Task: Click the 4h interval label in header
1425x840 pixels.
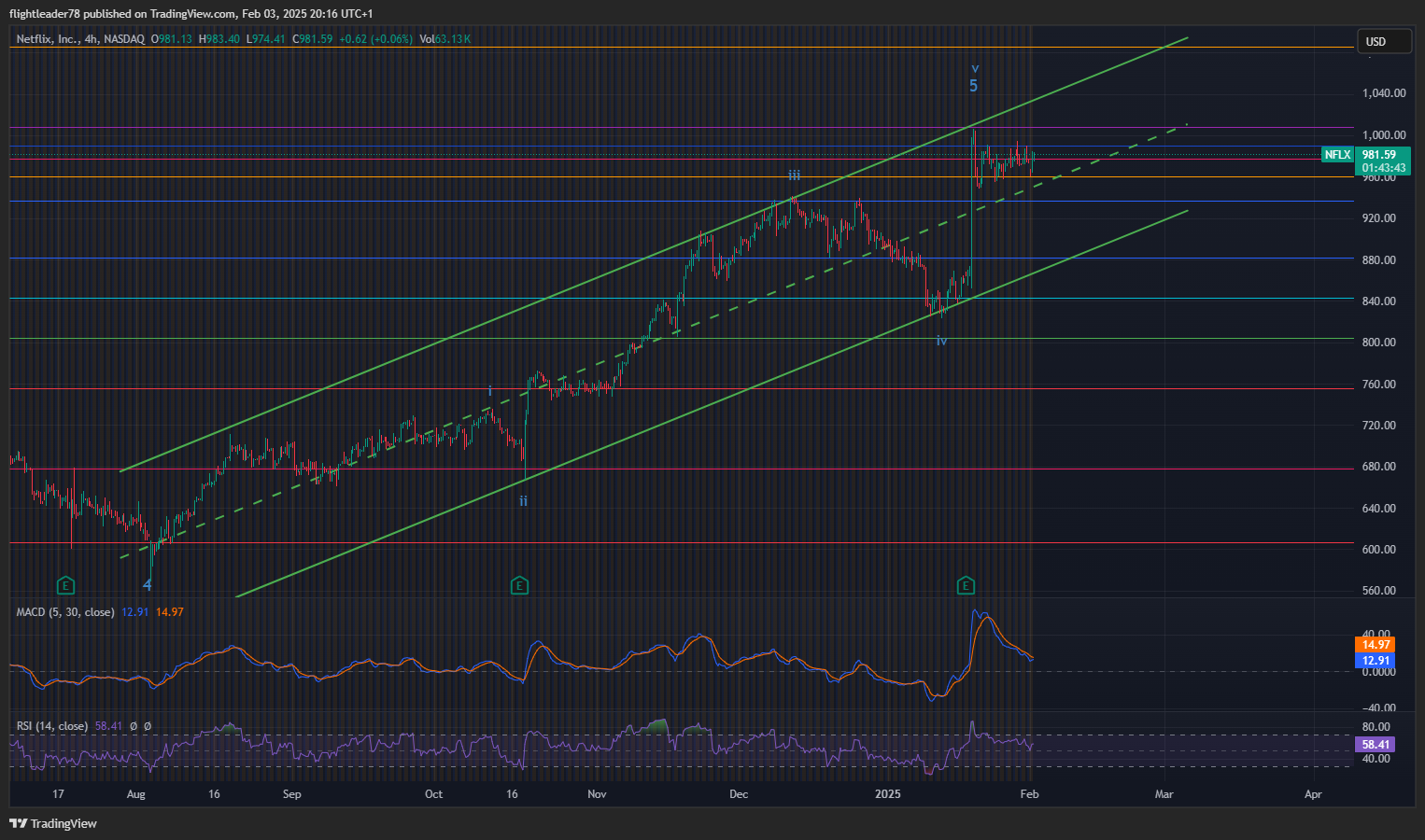Action: [91, 39]
